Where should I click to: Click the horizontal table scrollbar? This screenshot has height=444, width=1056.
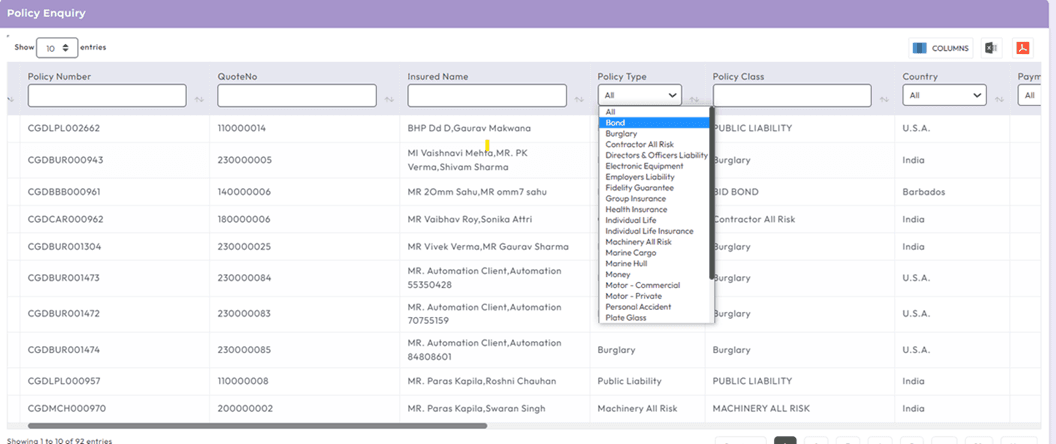tap(257, 426)
